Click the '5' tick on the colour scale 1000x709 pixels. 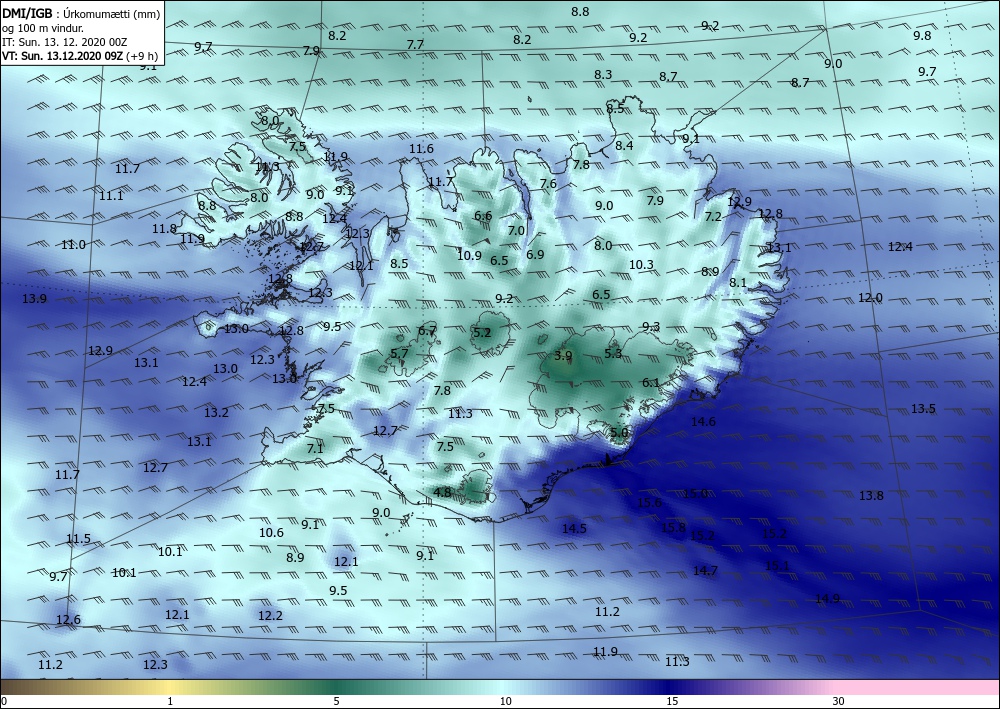(x=336, y=702)
